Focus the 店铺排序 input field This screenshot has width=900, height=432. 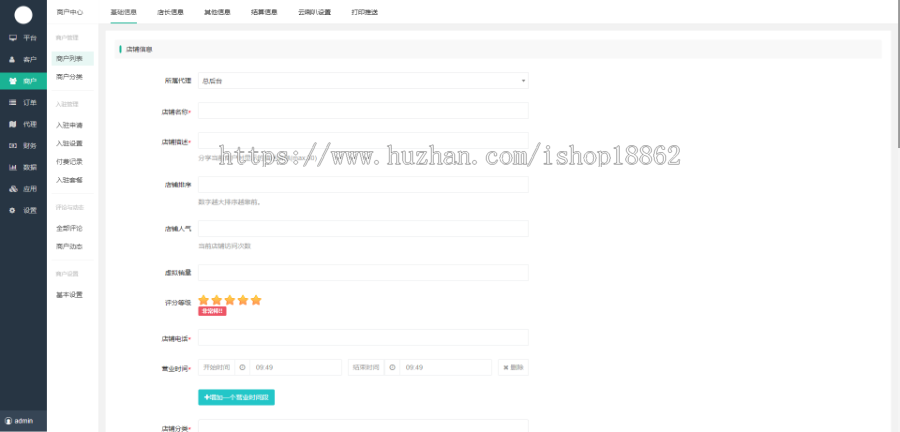click(x=363, y=184)
